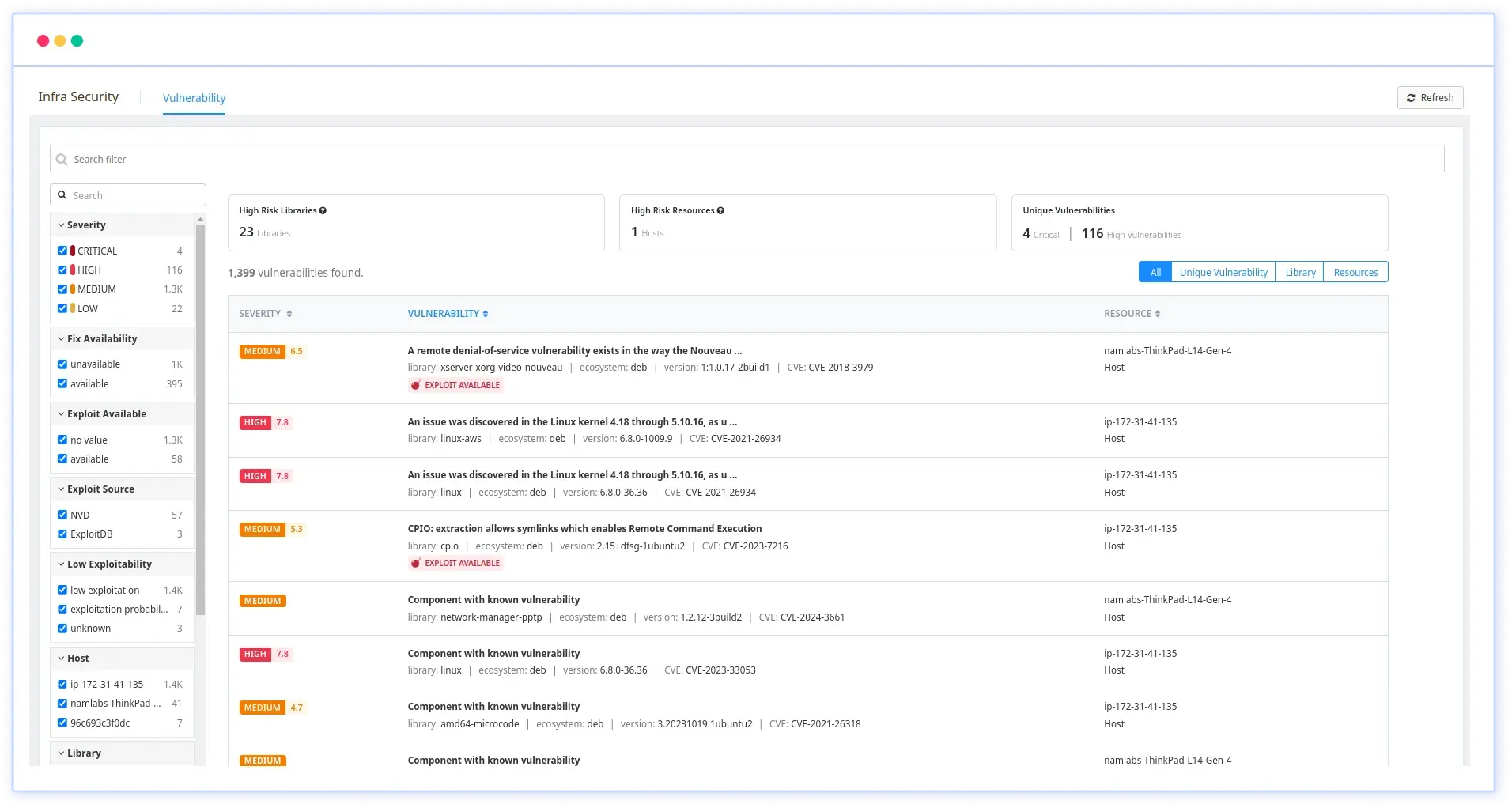Click the magnifier icon in Search filter
1512x808 pixels.
tap(62, 160)
